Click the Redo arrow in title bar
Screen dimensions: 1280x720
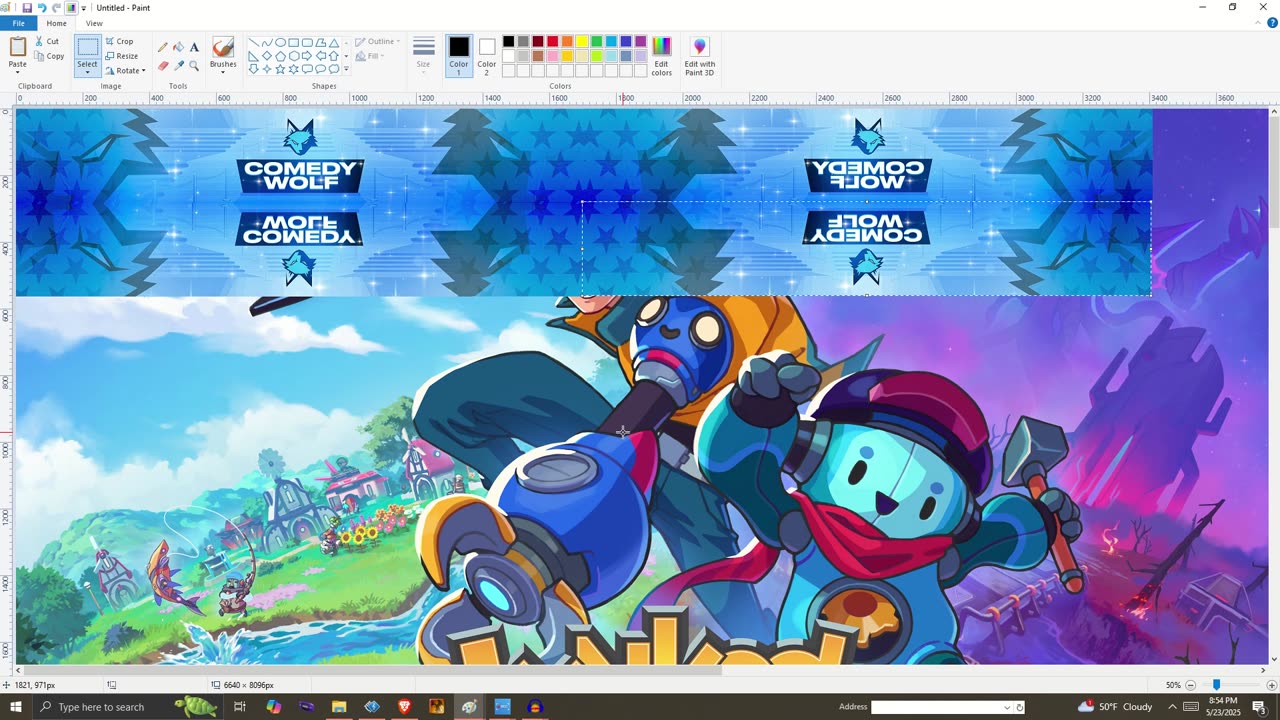click(57, 8)
